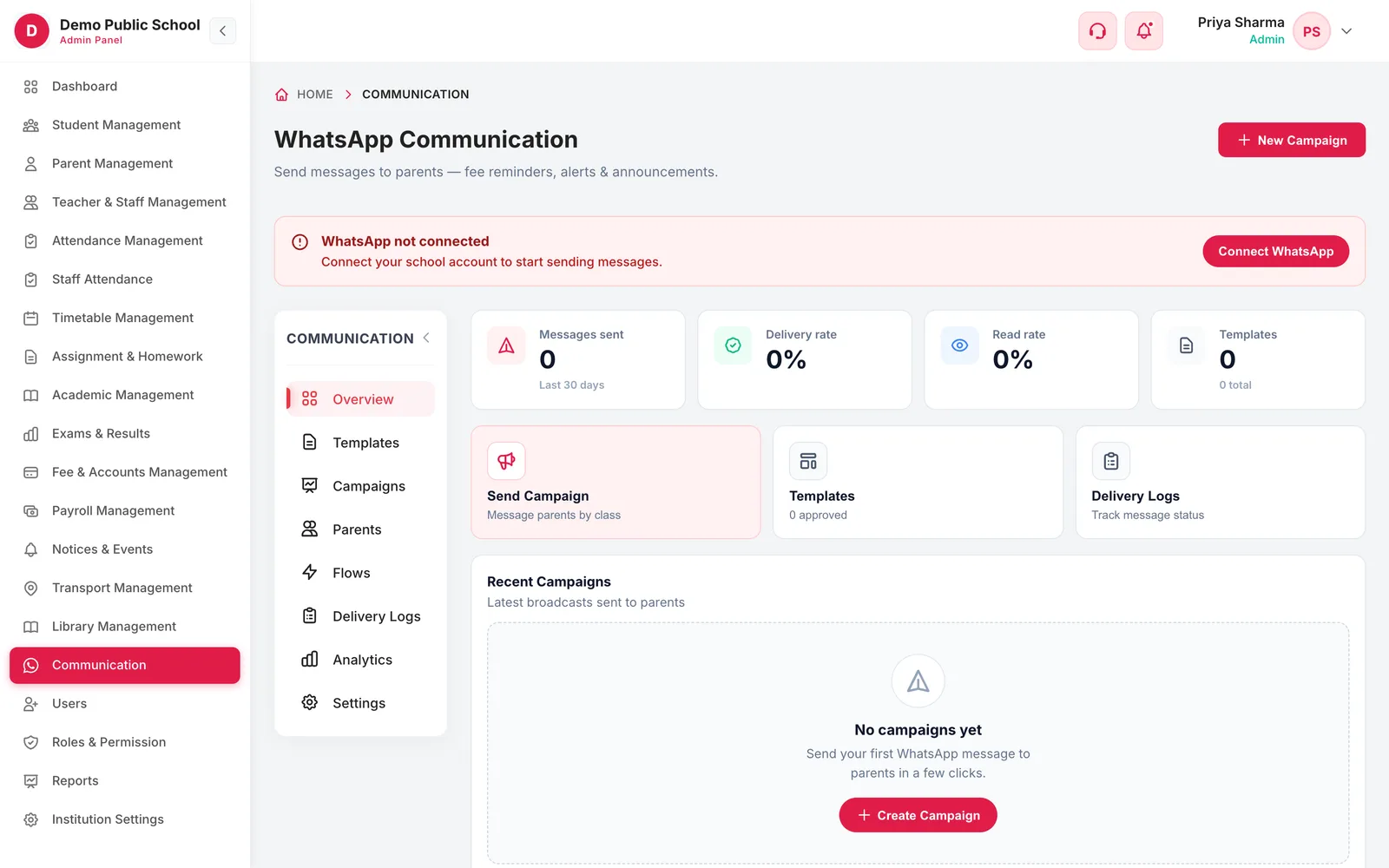Image resolution: width=1389 pixels, height=868 pixels.
Task: Open Institution Settings in the sidebar
Action: click(125, 819)
